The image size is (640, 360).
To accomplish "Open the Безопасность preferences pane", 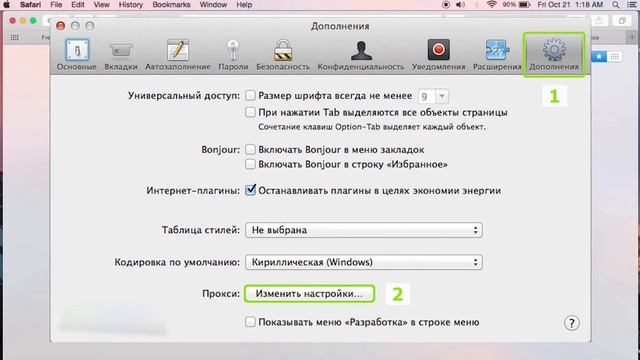I will pos(283,55).
